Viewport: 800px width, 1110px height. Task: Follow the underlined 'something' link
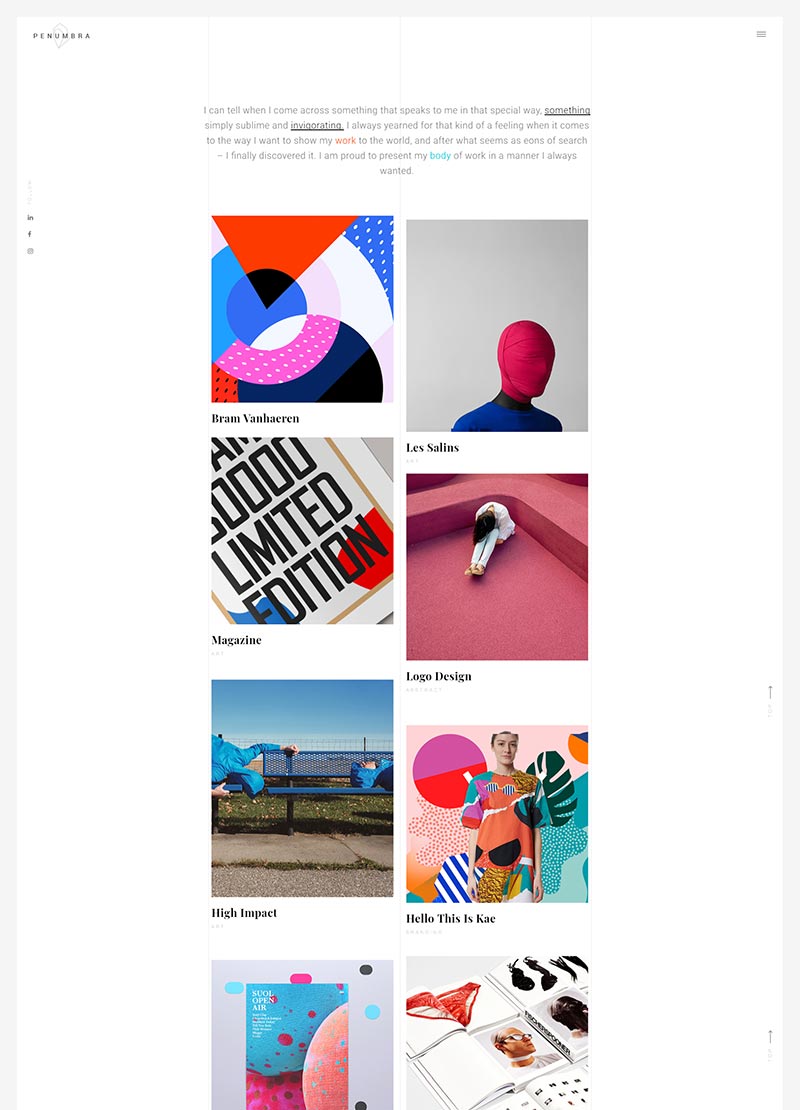[x=567, y=110]
